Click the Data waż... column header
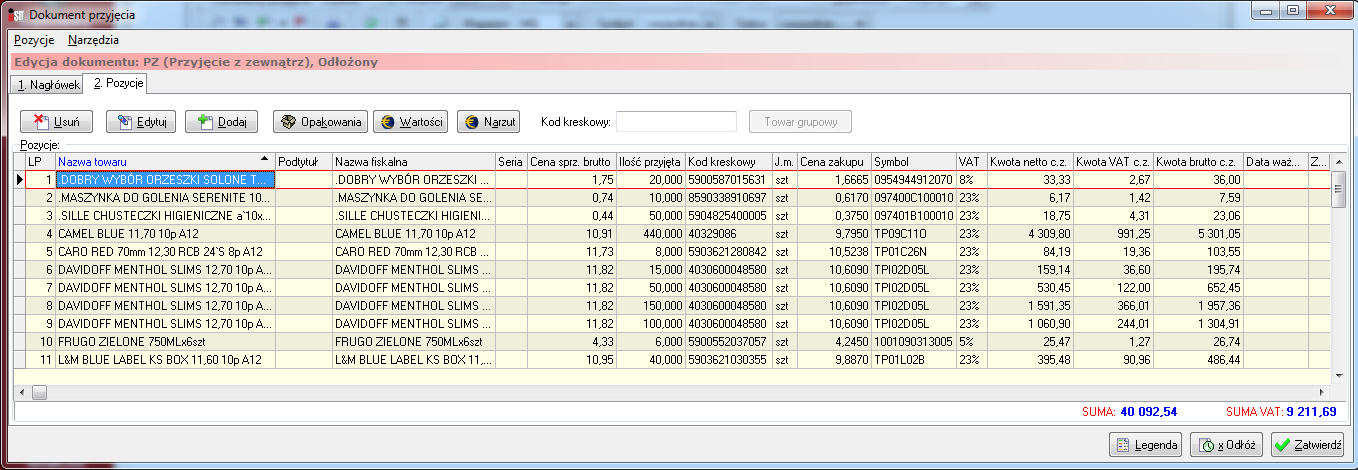Screen dimensions: 1358x470 pyautogui.click(x=1275, y=161)
